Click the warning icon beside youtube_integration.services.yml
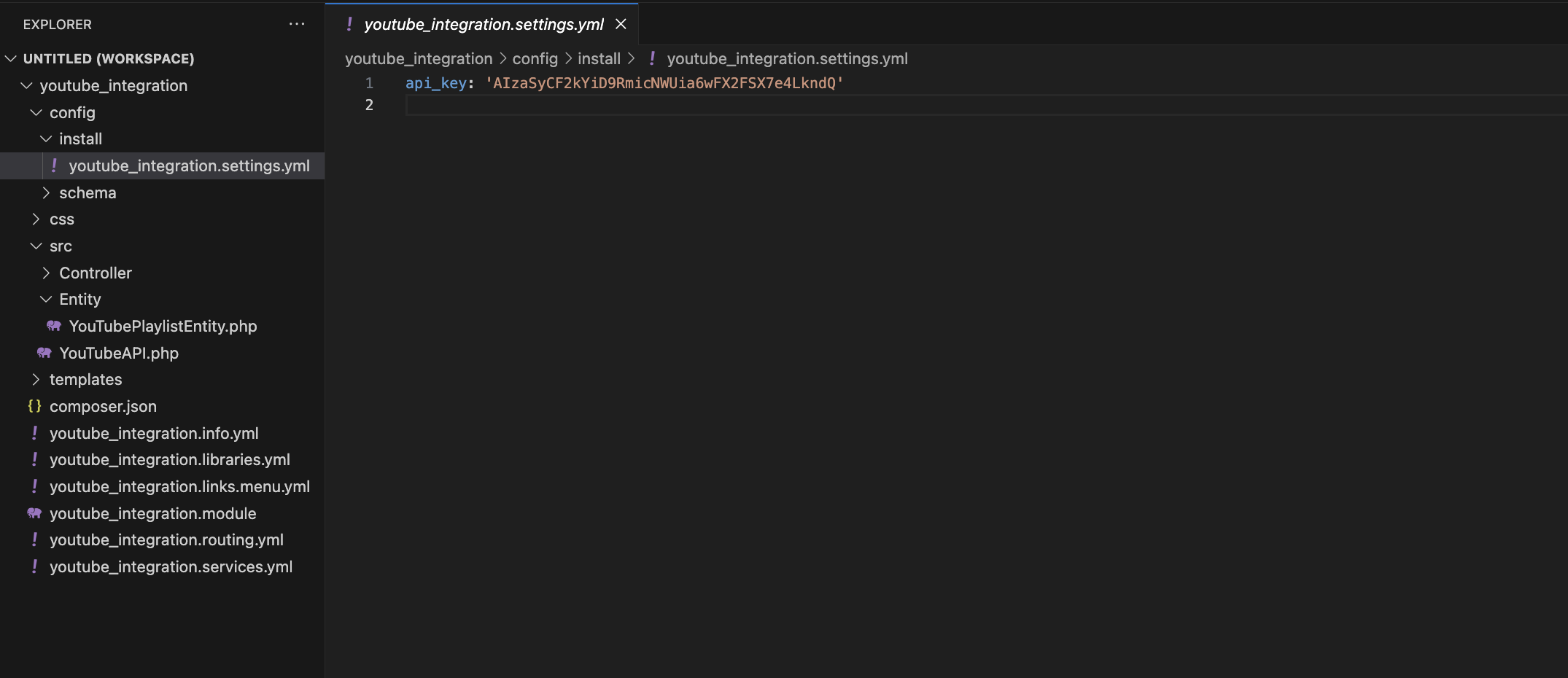1568x678 pixels. (x=34, y=566)
